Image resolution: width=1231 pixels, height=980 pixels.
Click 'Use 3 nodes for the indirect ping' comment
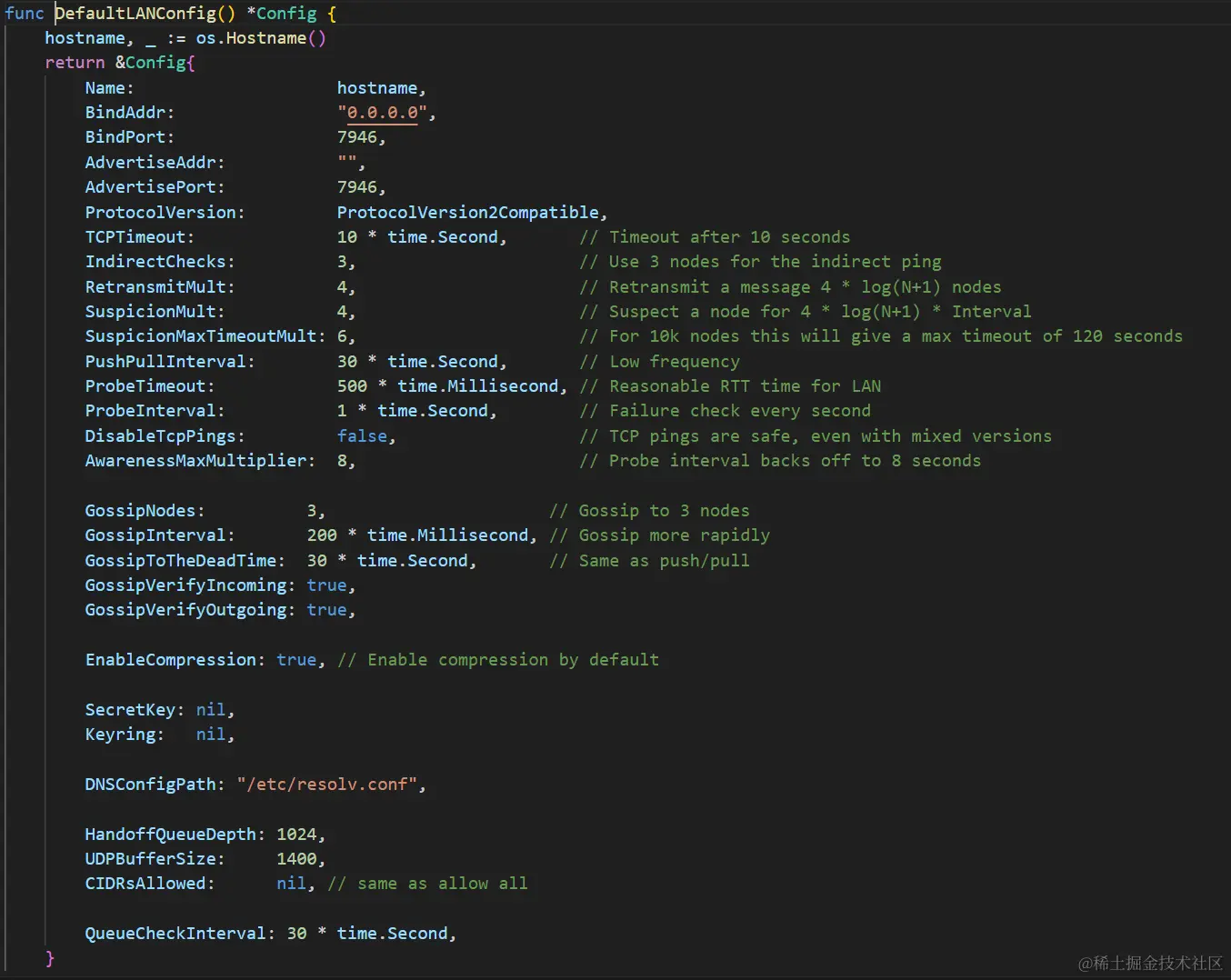pyautogui.click(x=761, y=262)
